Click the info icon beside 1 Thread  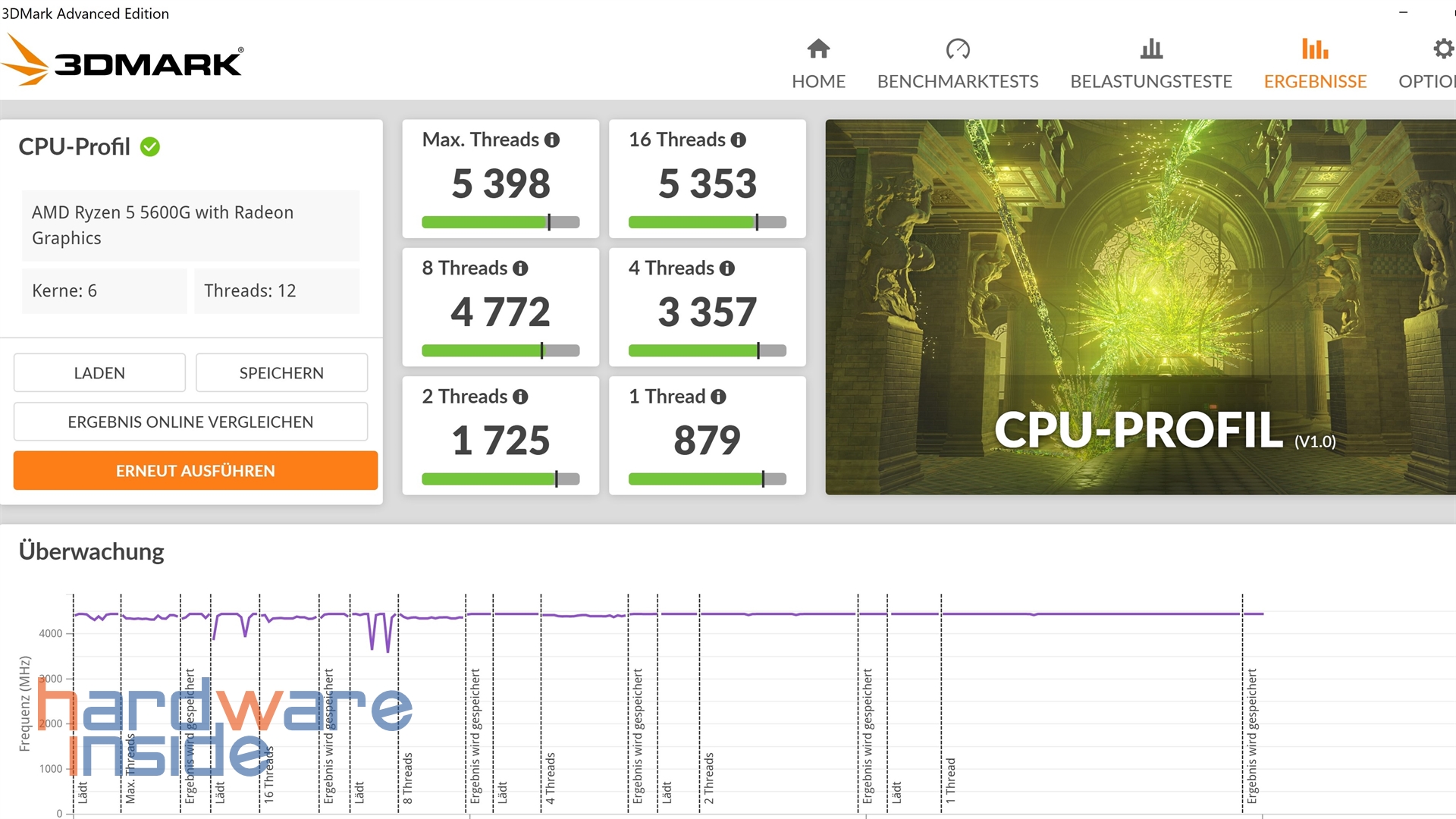(718, 397)
